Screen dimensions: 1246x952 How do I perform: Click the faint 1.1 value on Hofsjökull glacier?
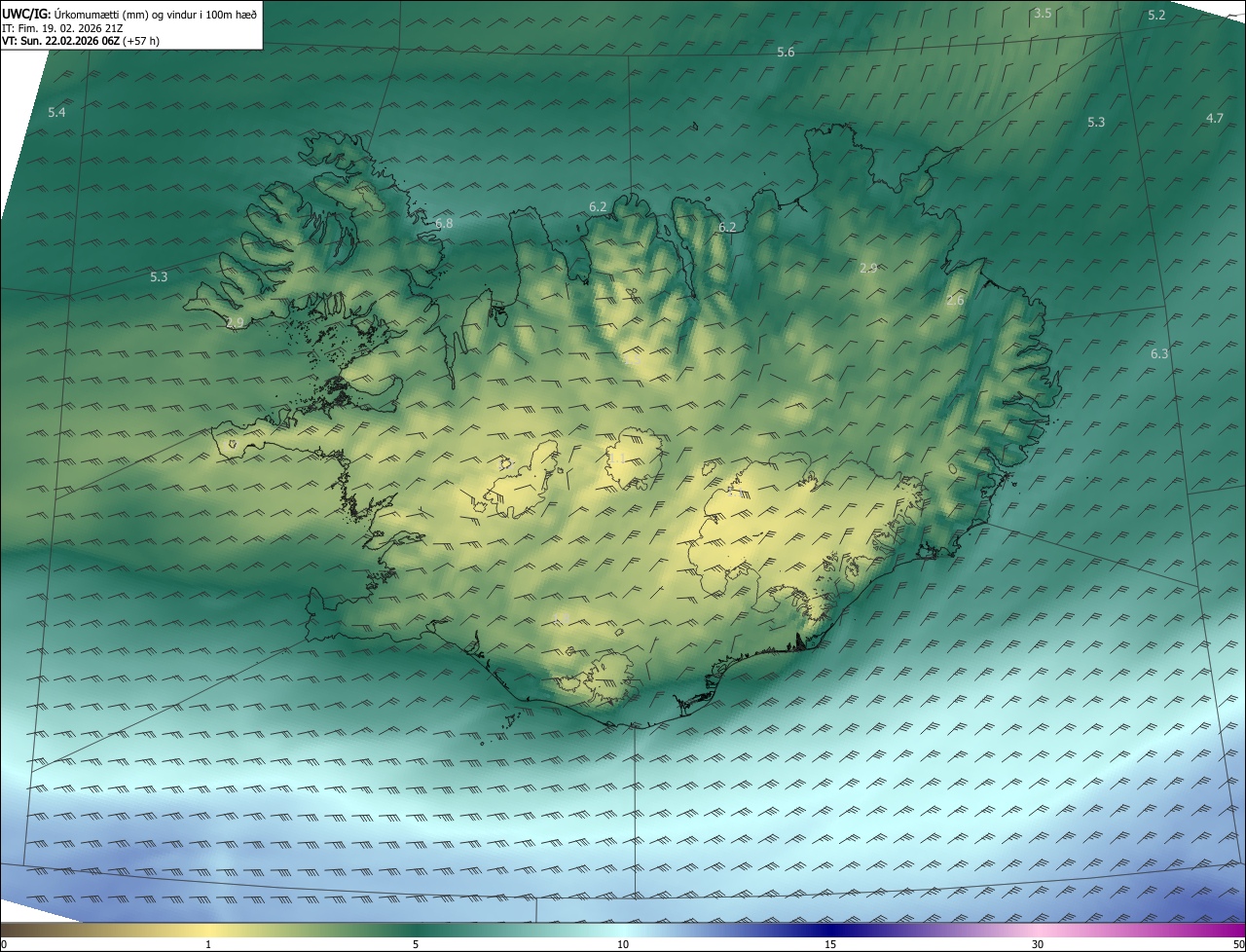pos(616,457)
